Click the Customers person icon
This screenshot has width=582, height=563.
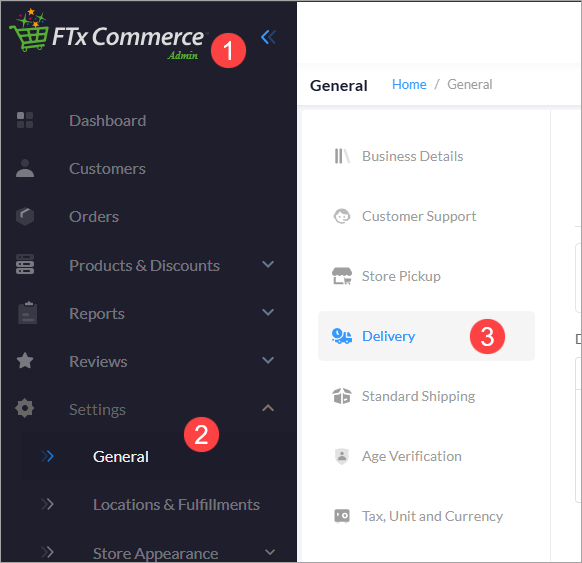point(25,168)
